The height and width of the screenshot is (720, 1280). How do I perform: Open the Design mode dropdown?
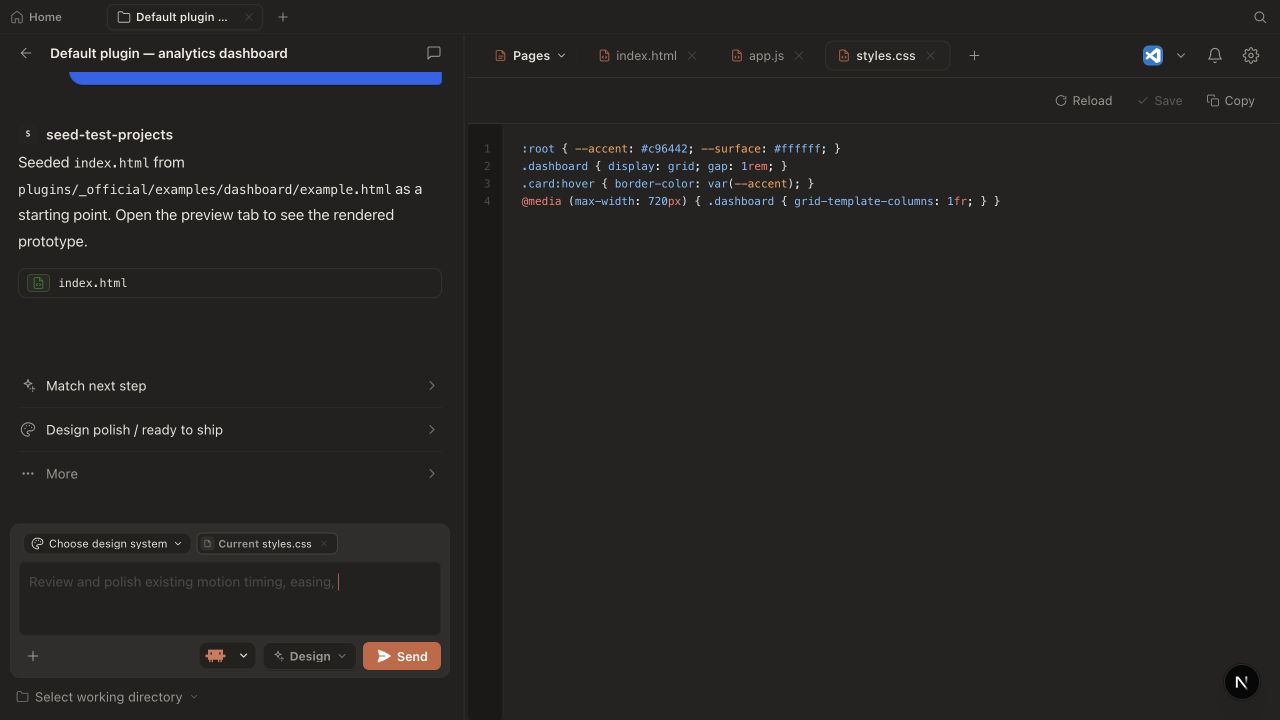(310, 656)
